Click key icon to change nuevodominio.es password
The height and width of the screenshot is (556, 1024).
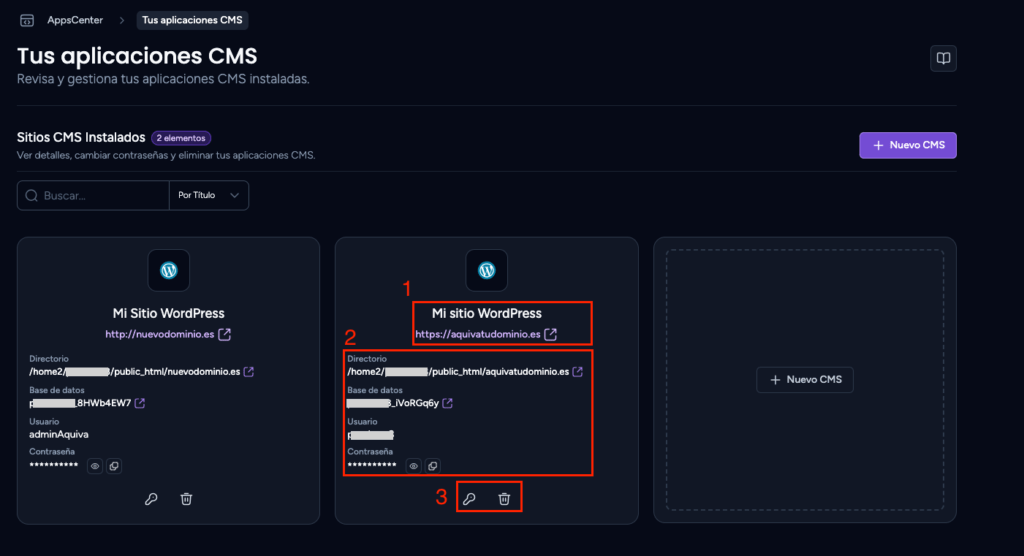[x=151, y=499]
